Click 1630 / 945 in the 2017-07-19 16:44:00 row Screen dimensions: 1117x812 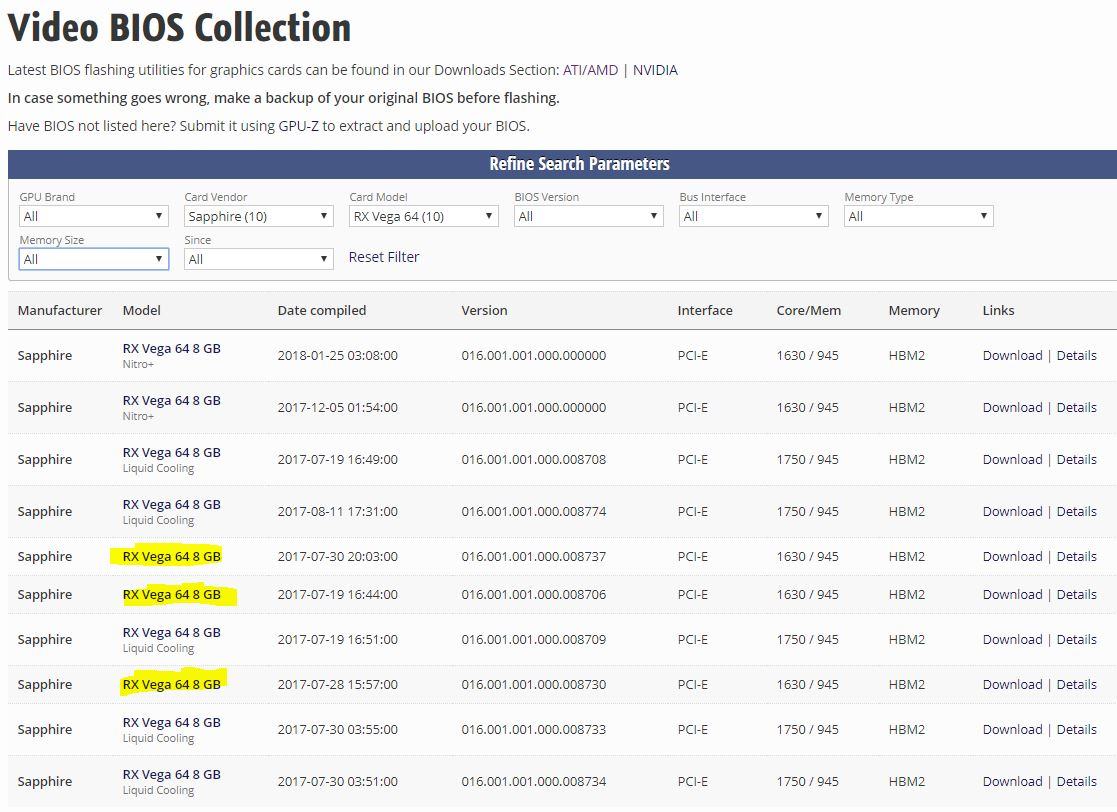coord(807,594)
